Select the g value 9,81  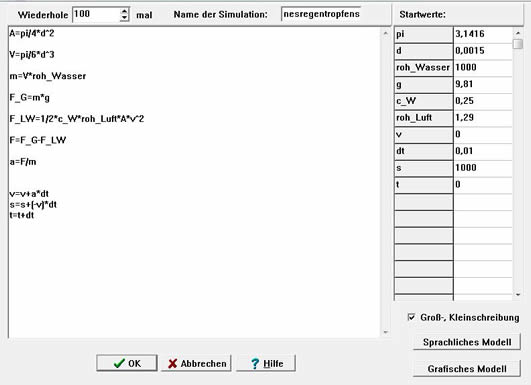483,84
